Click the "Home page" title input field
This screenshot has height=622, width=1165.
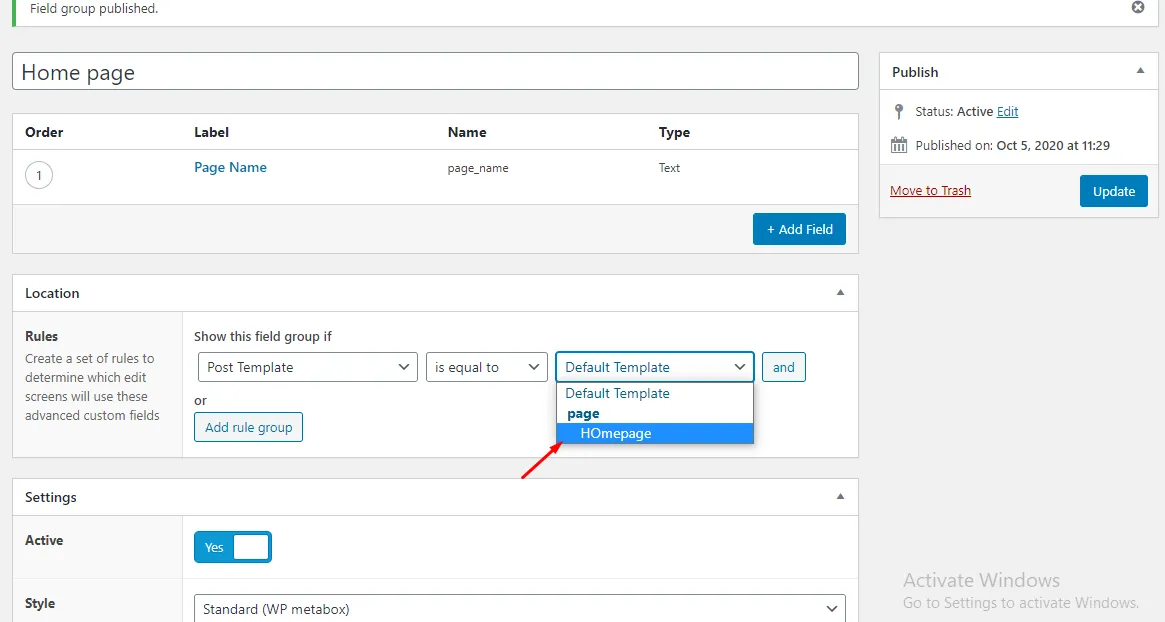(x=435, y=71)
